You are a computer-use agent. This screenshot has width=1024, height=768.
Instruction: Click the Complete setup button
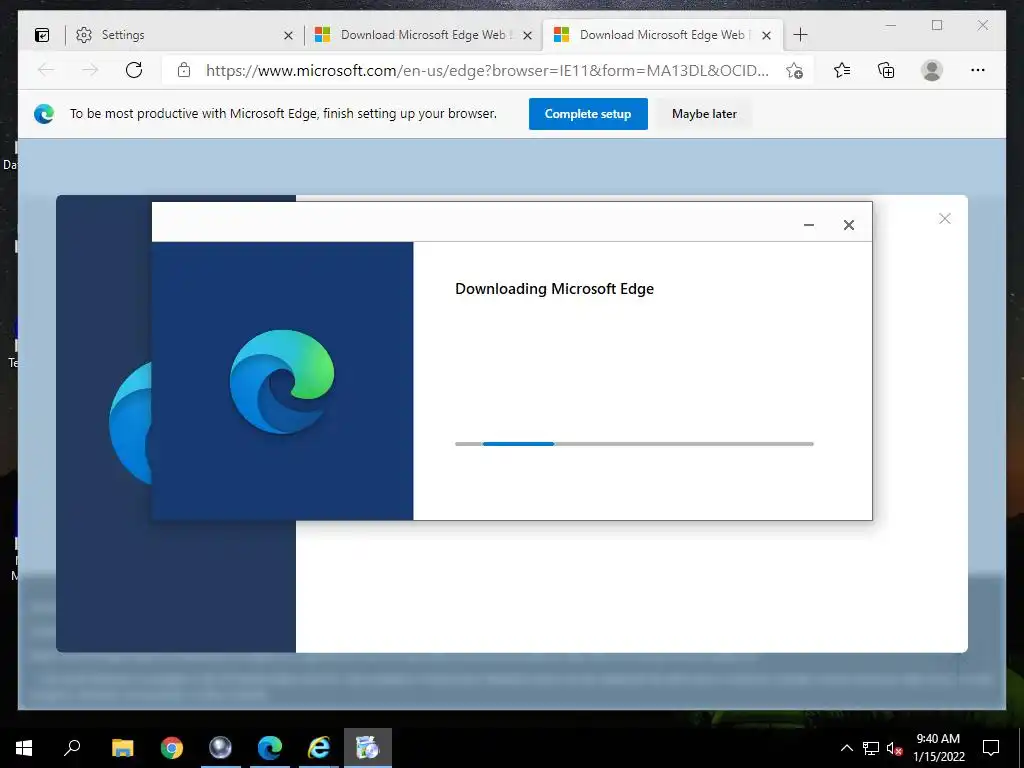[x=588, y=114]
